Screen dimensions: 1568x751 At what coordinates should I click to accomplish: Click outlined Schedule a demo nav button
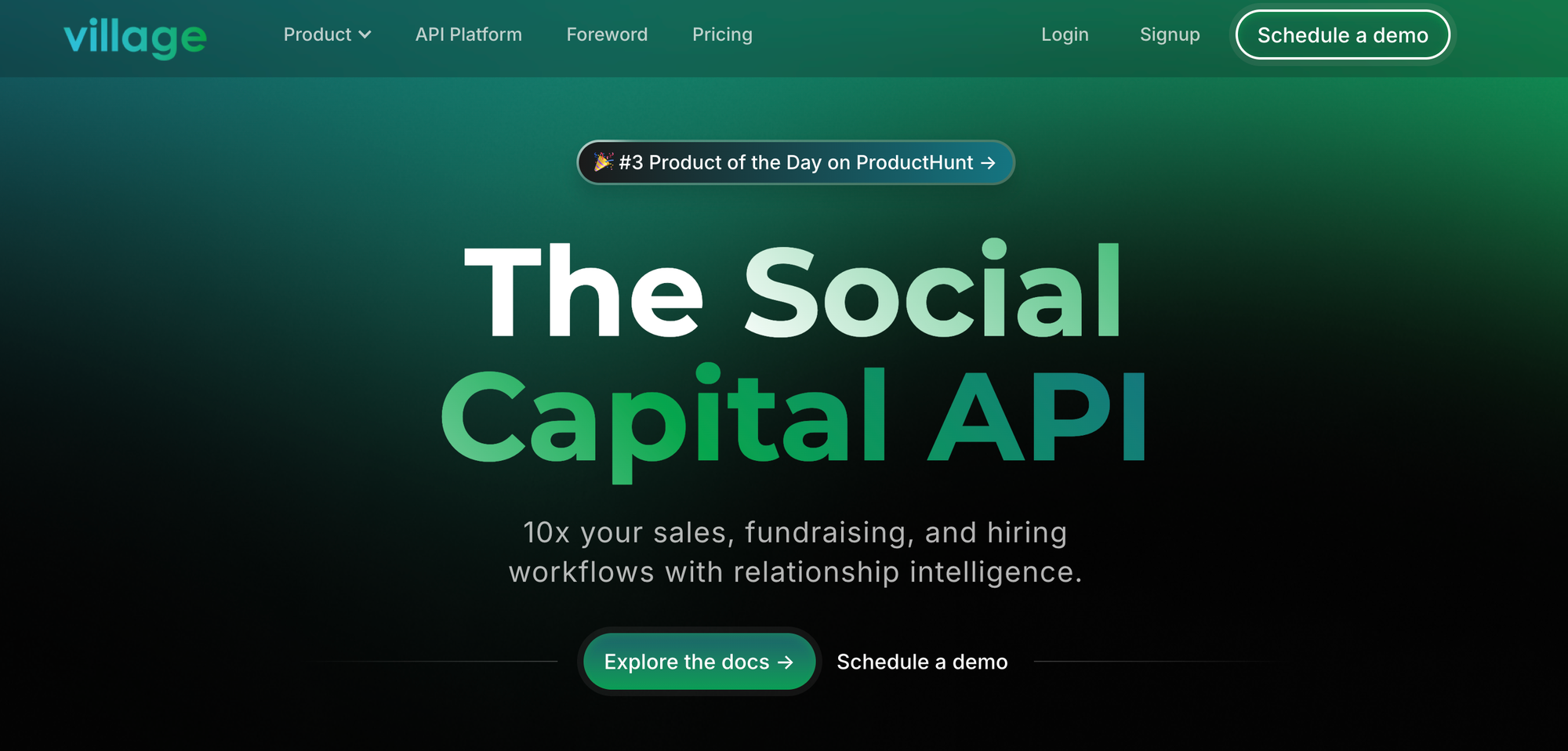pos(1343,34)
